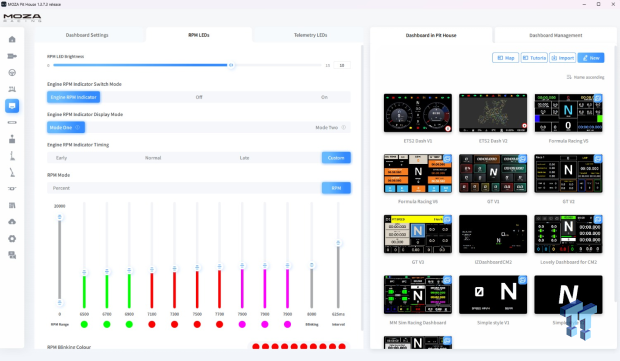Screen dimensions: 620x361
Task: Click the overlay badge on Lovely Dashboard thumbnail
Action: [x=598, y=219]
